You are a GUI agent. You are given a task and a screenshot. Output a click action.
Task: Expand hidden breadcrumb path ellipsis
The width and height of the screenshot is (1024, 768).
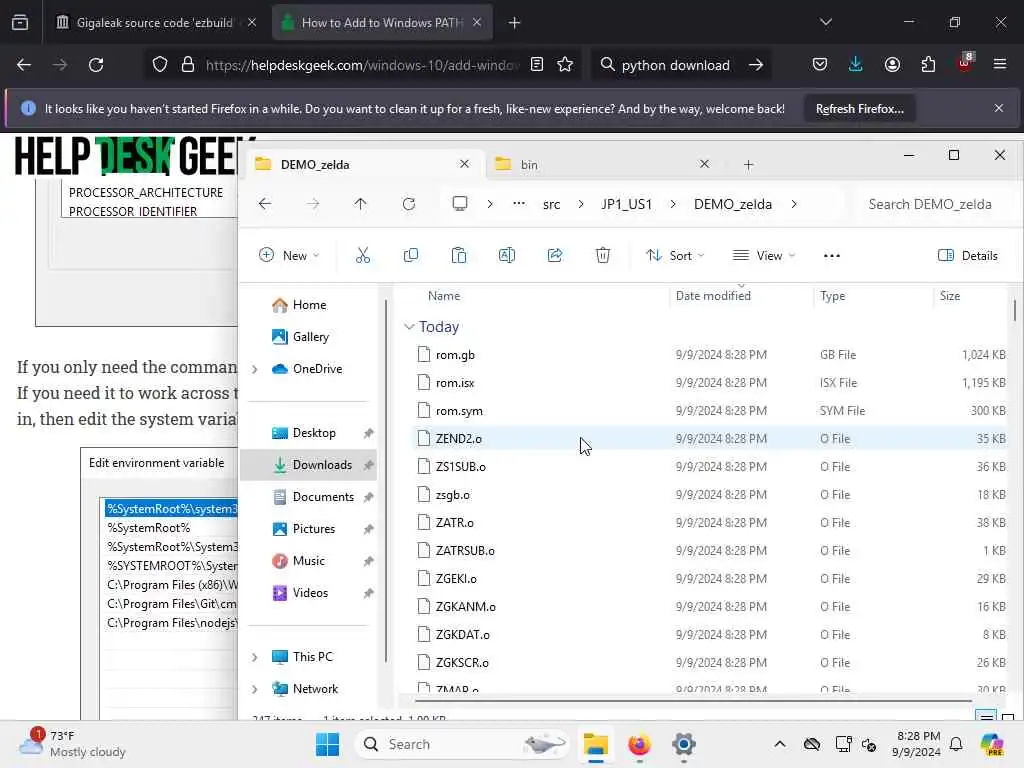coord(519,204)
